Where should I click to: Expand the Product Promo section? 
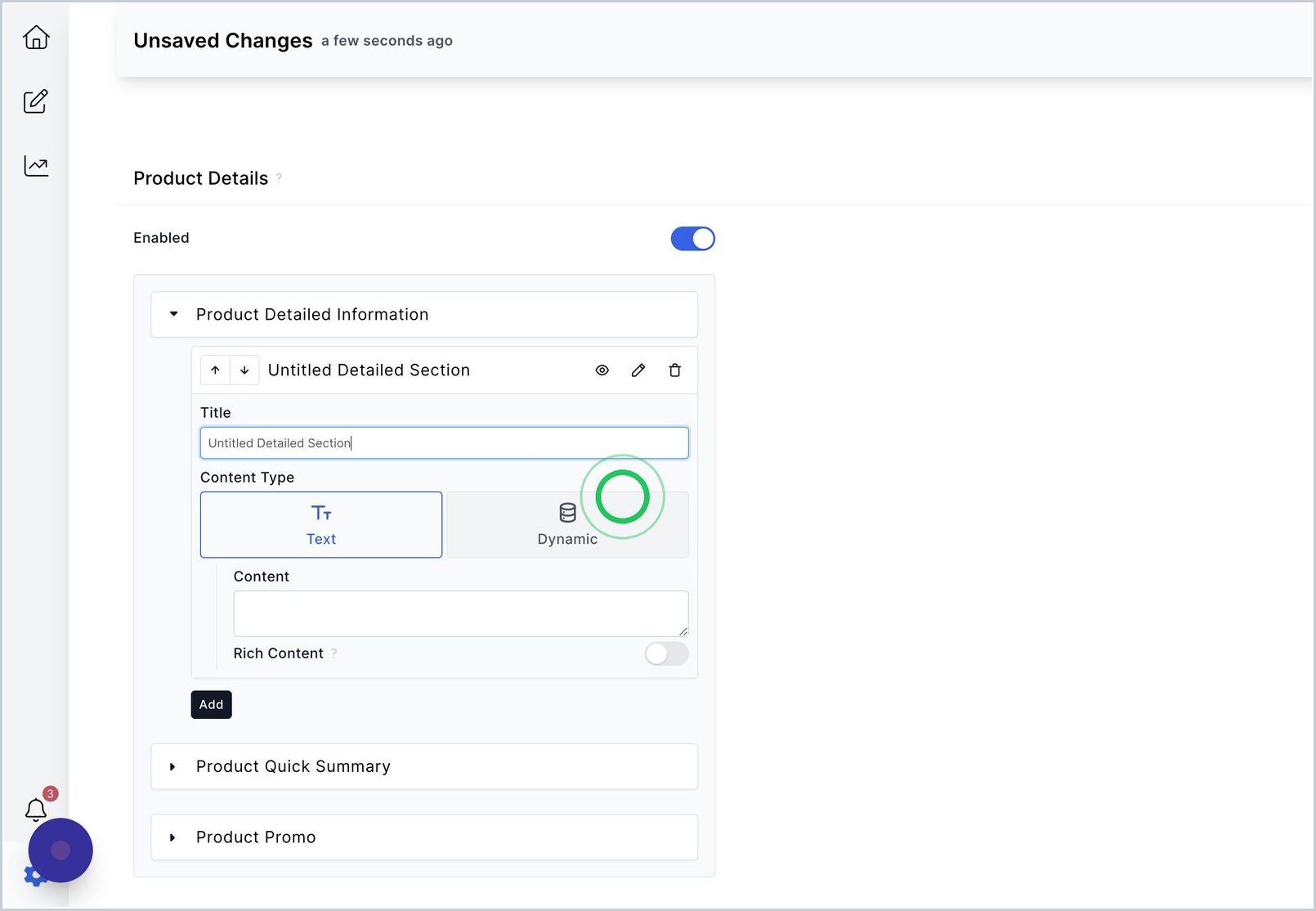(x=424, y=837)
